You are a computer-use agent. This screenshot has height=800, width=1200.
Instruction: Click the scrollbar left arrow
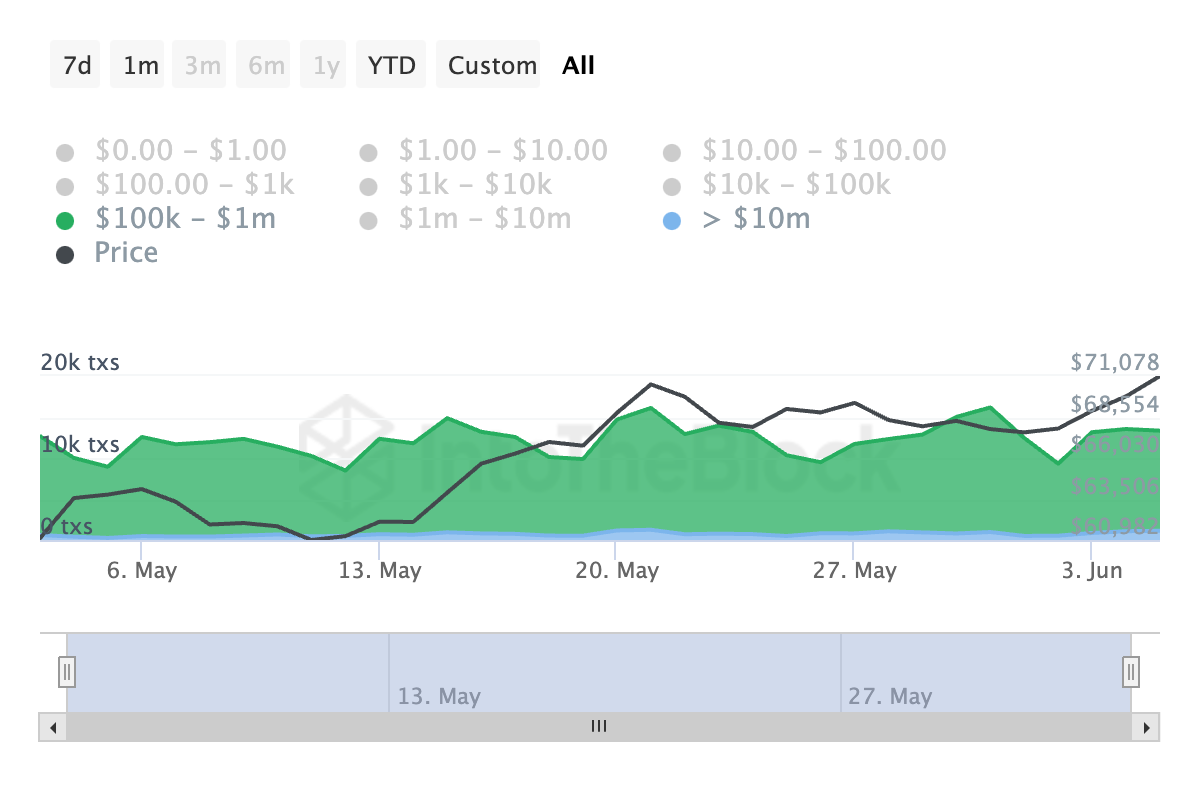pos(53,727)
